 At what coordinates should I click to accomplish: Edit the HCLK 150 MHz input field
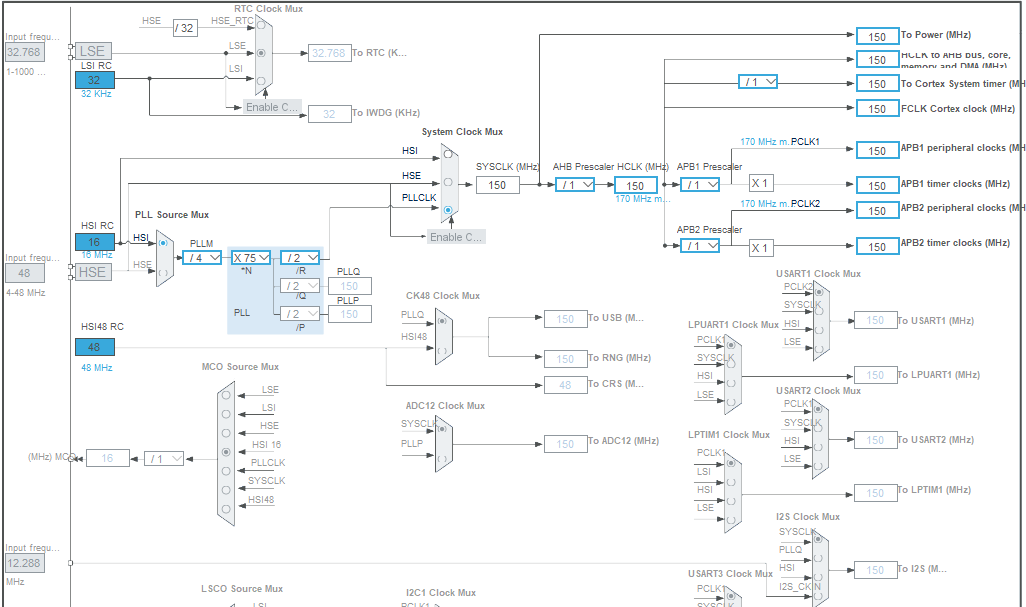(634, 184)
